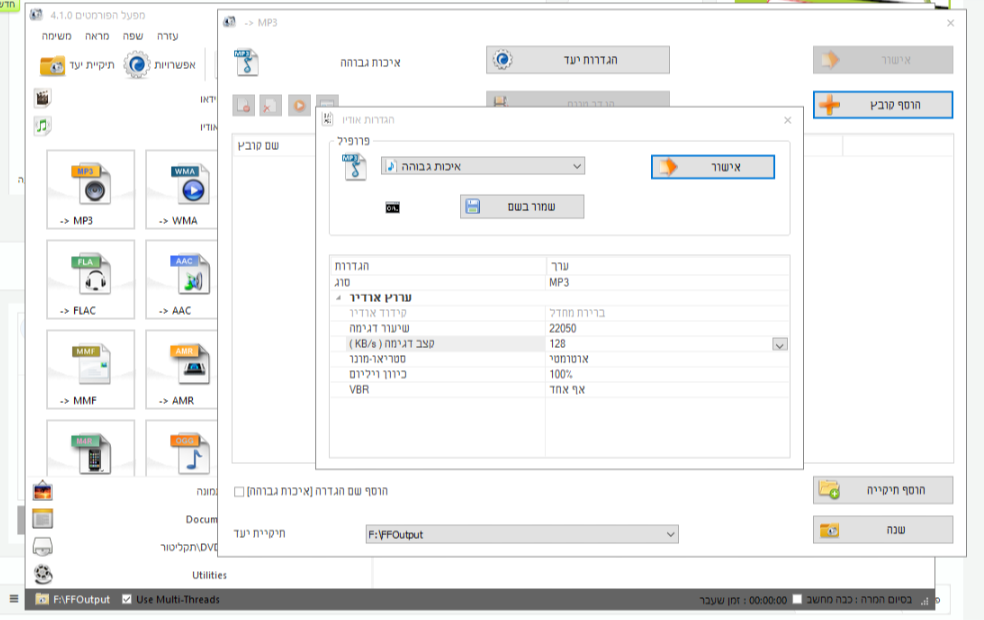
Task: Click the VBR setting row
Action: pyautogui.click(x=559, y=390)
